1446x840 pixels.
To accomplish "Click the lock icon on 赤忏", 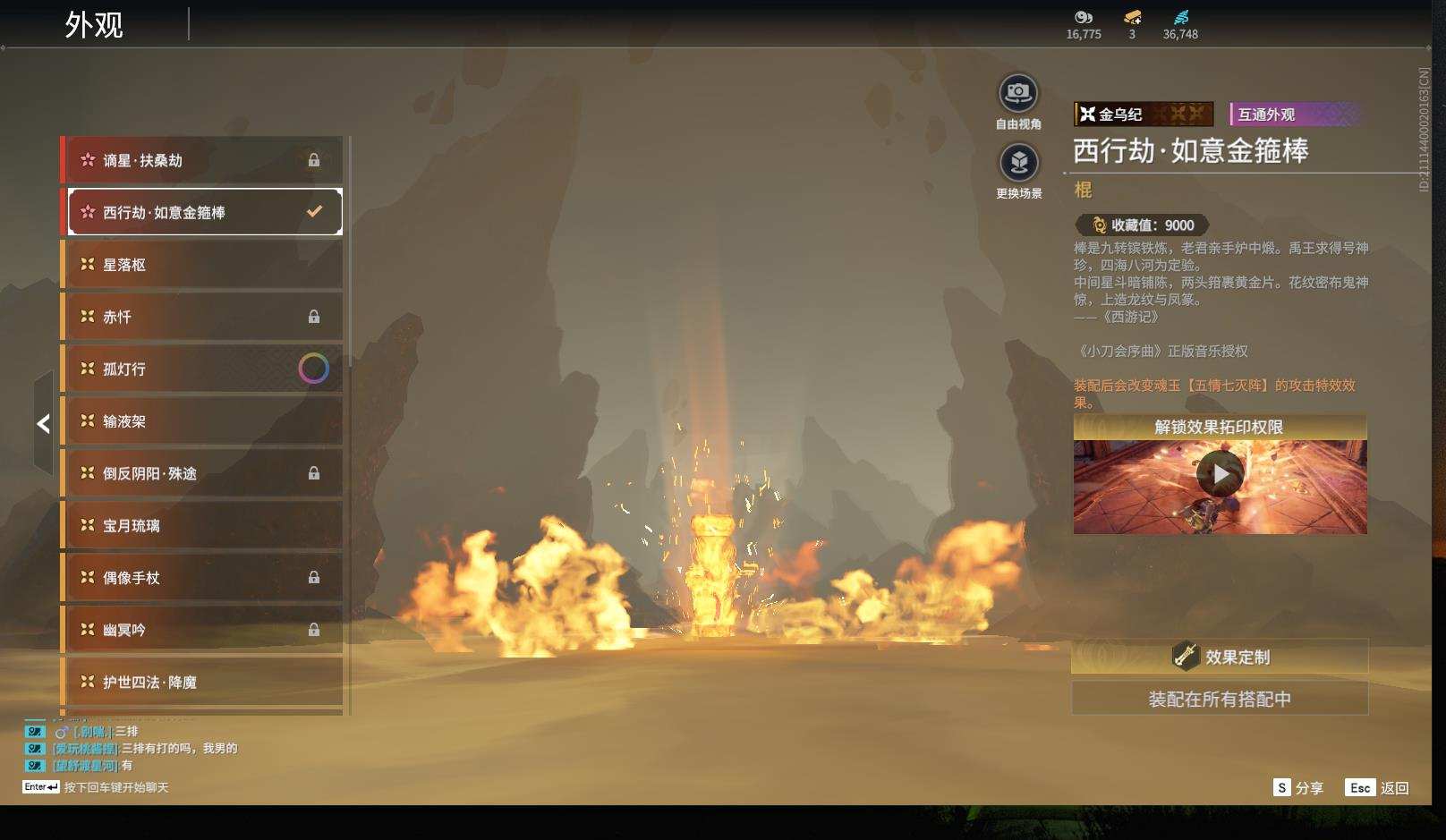I will coord(314,317).
